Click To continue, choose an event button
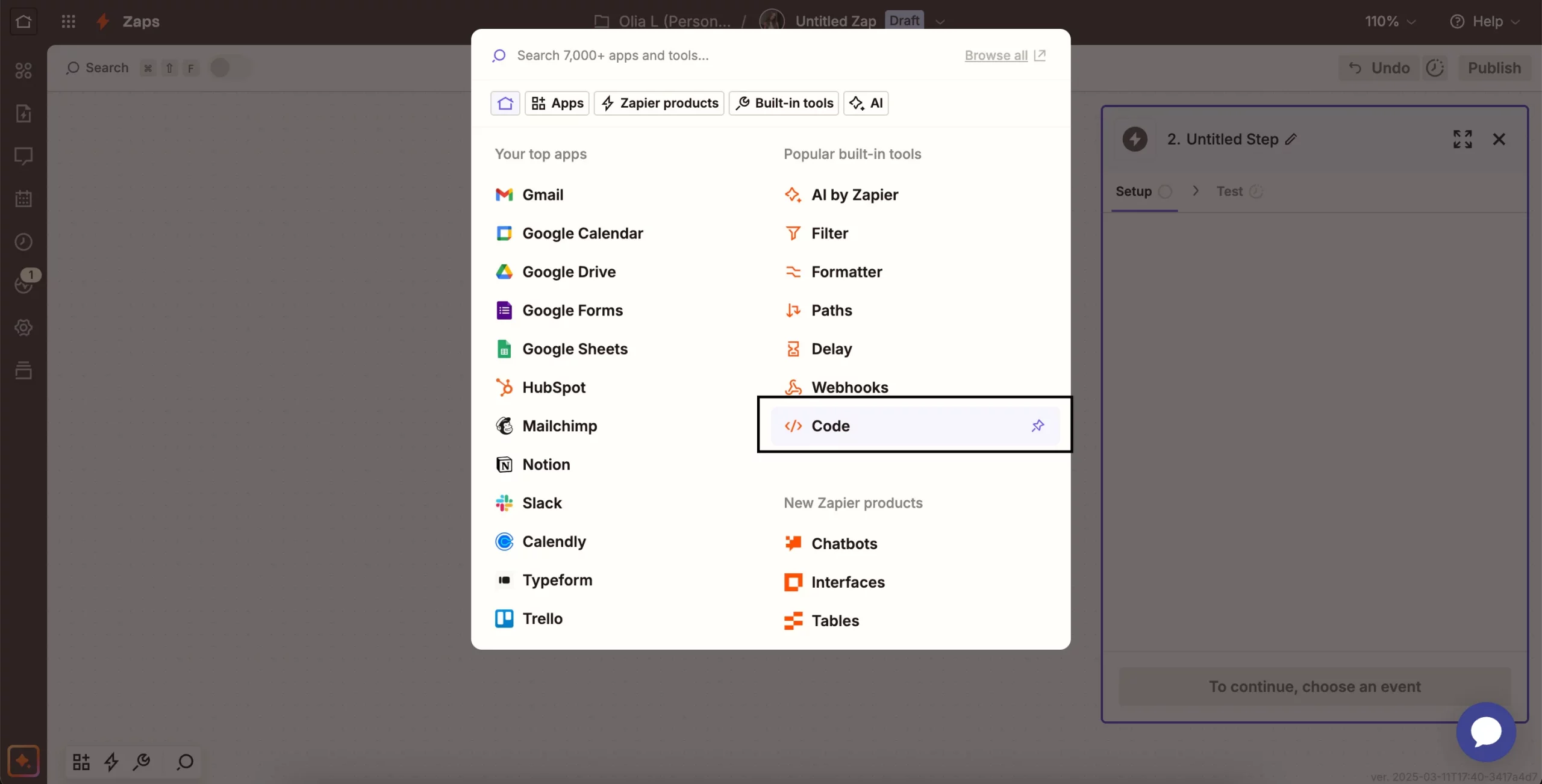This screenshot has height=784, width=1542. coord(1315,686)
